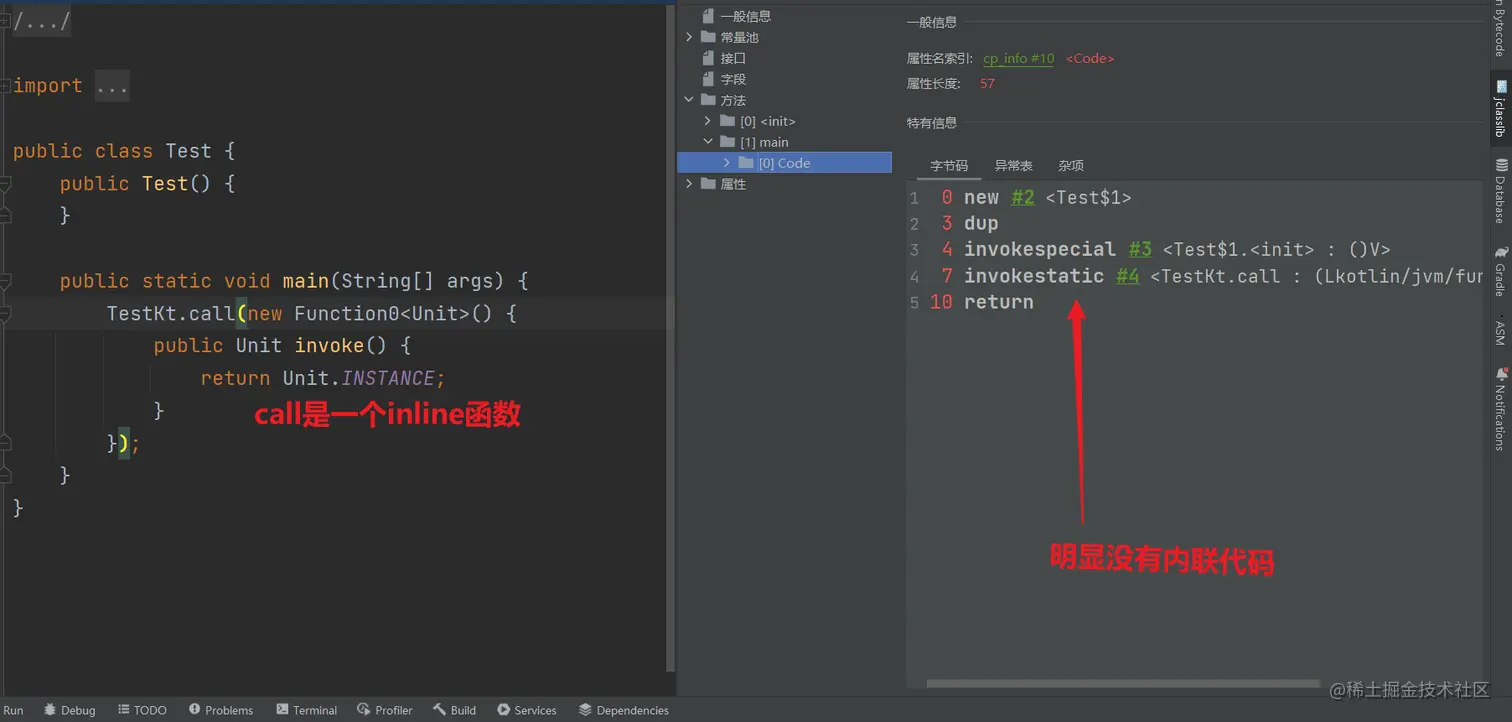The image size is (1512, 722).
Task: Click the TestKt.call method call
Action: click(170, 314)
